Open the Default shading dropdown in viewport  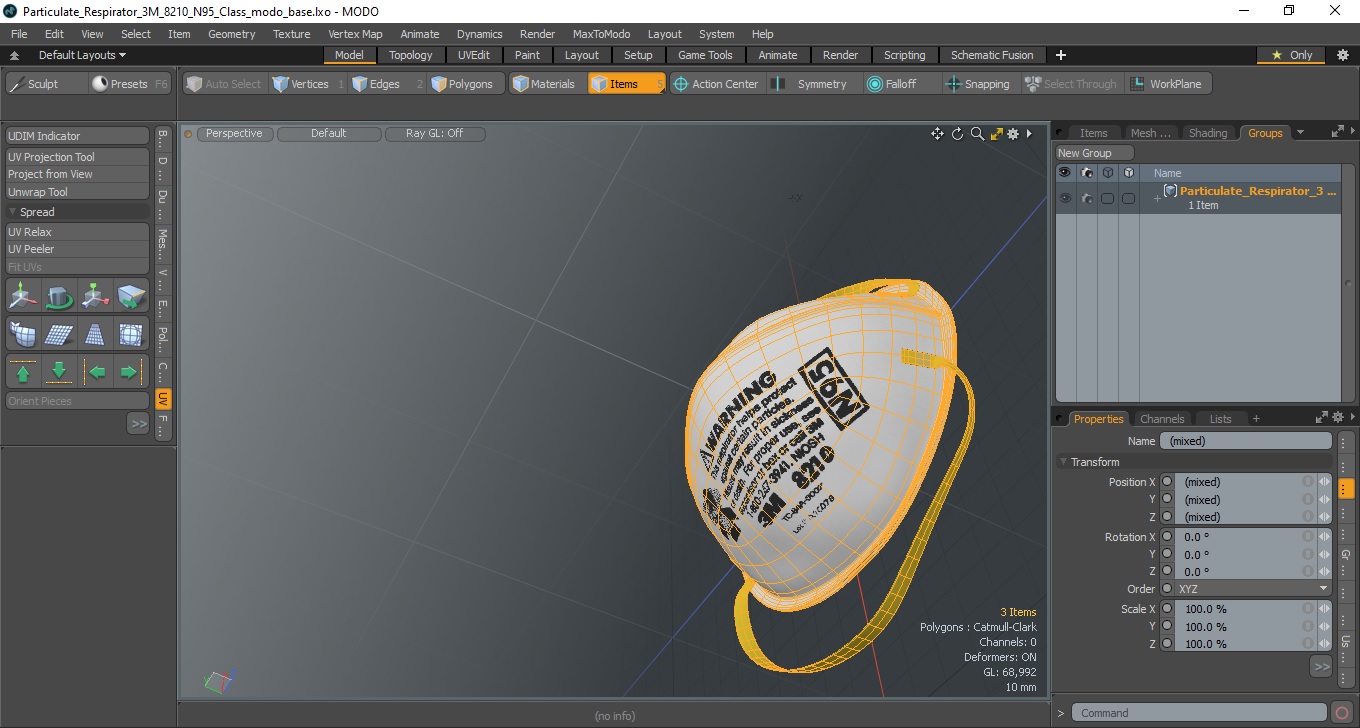[x=329, y=133]
